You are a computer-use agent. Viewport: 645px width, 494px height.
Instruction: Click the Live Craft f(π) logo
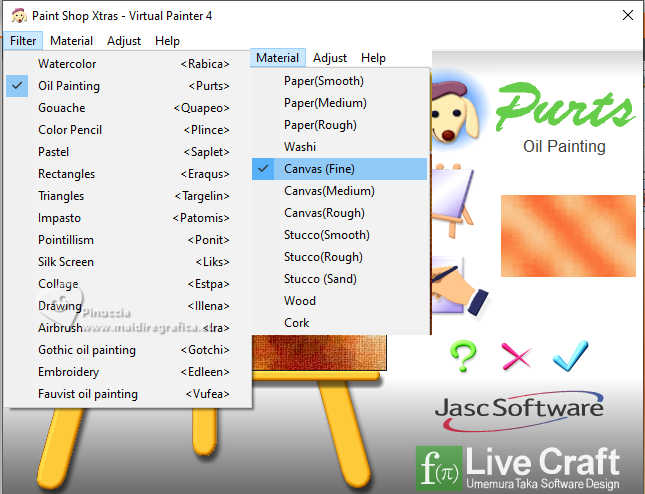(518, 468)
